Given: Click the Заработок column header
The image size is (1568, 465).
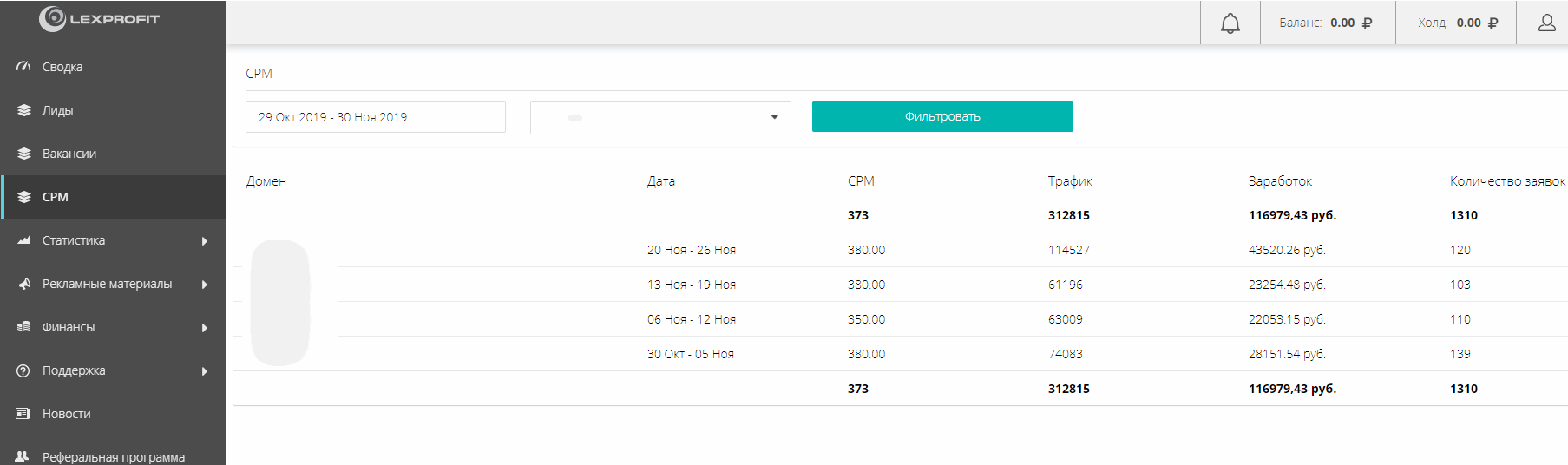Looking at the screenshot, I should point(1280,181).
